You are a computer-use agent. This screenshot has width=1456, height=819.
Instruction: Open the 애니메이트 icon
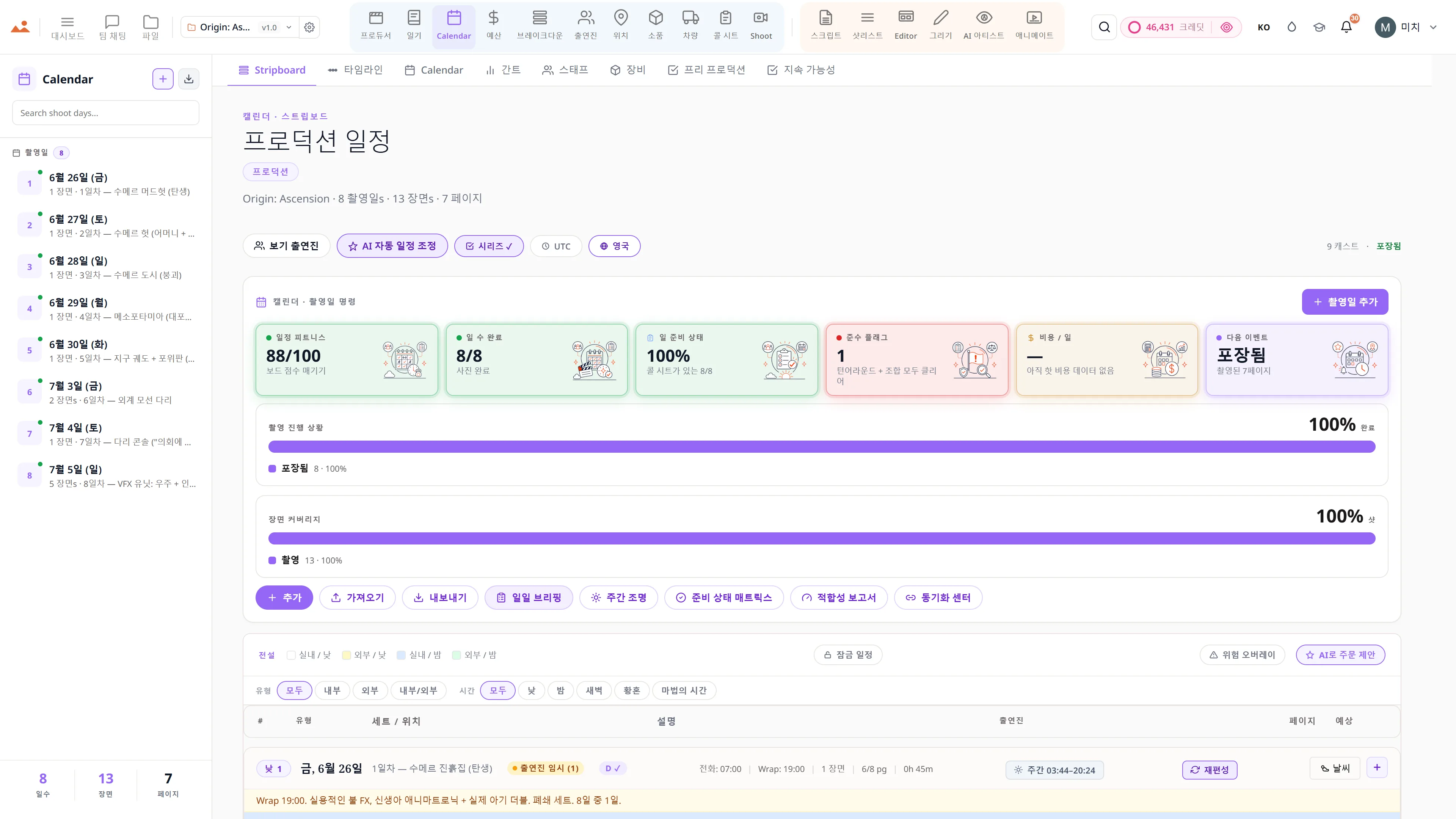(1034, 26)
